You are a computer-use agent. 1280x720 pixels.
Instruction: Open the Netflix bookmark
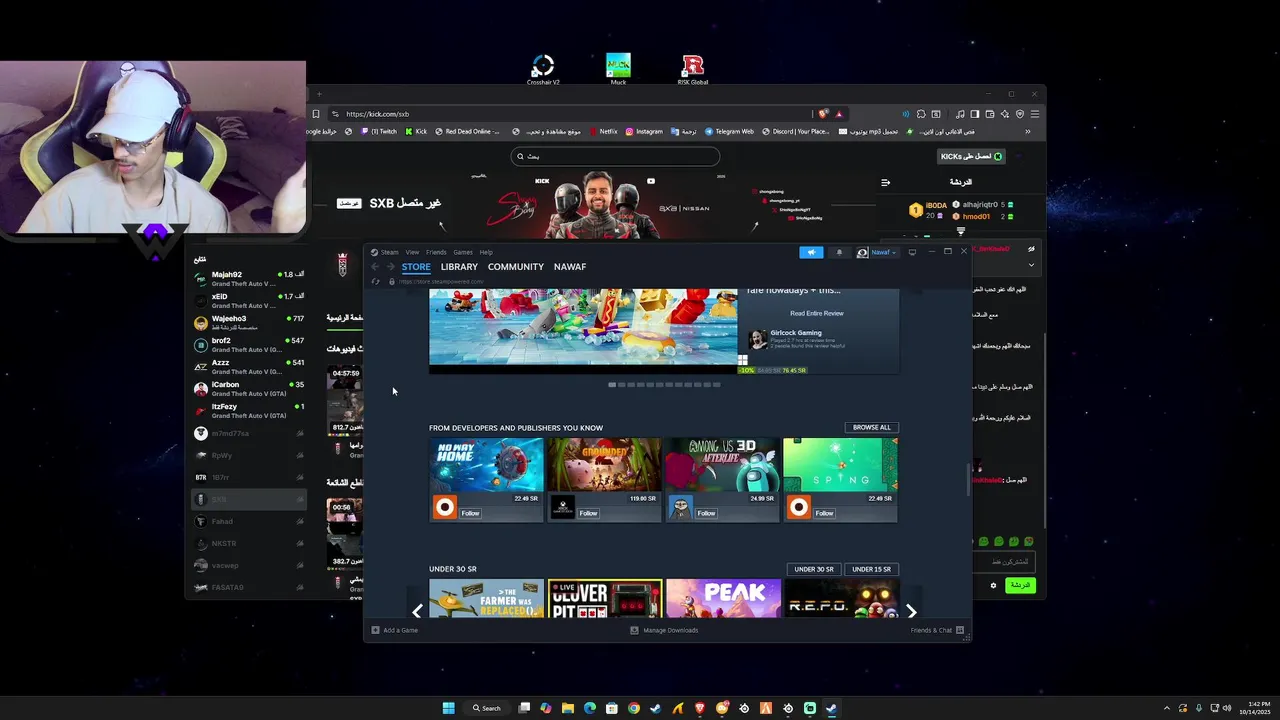tap(602, 131)
